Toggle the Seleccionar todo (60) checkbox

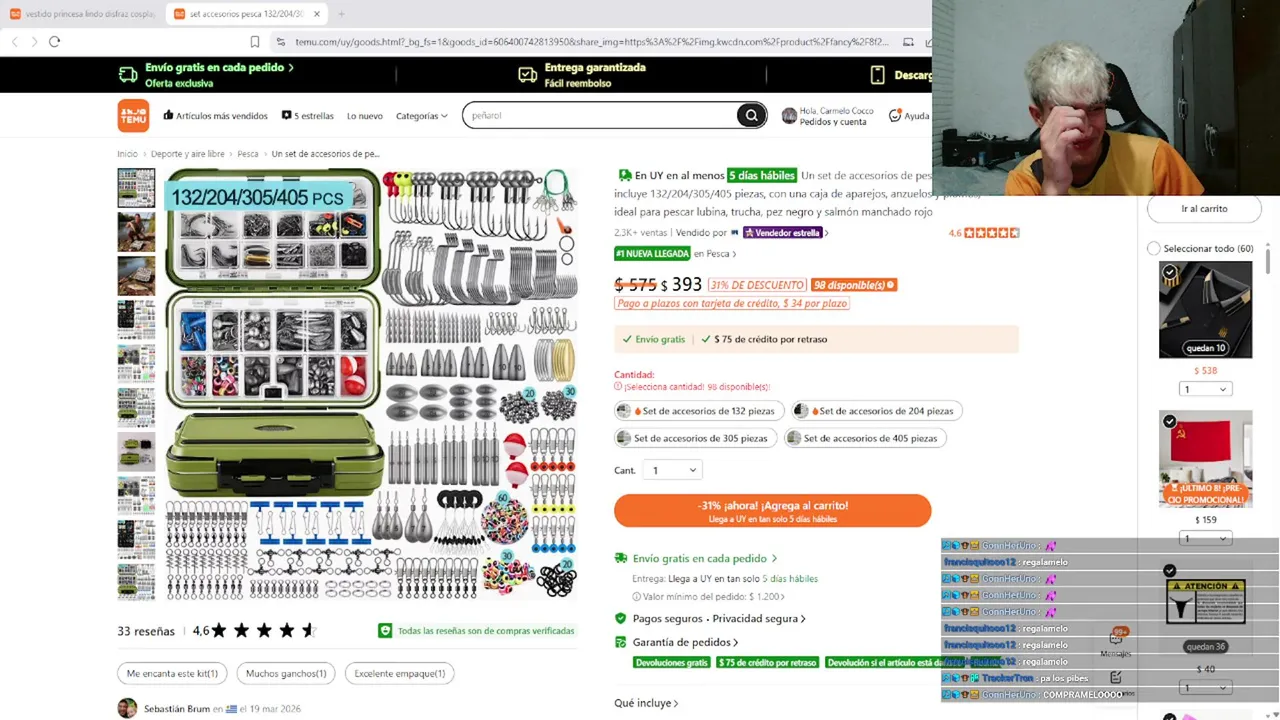click(1153, 248)
